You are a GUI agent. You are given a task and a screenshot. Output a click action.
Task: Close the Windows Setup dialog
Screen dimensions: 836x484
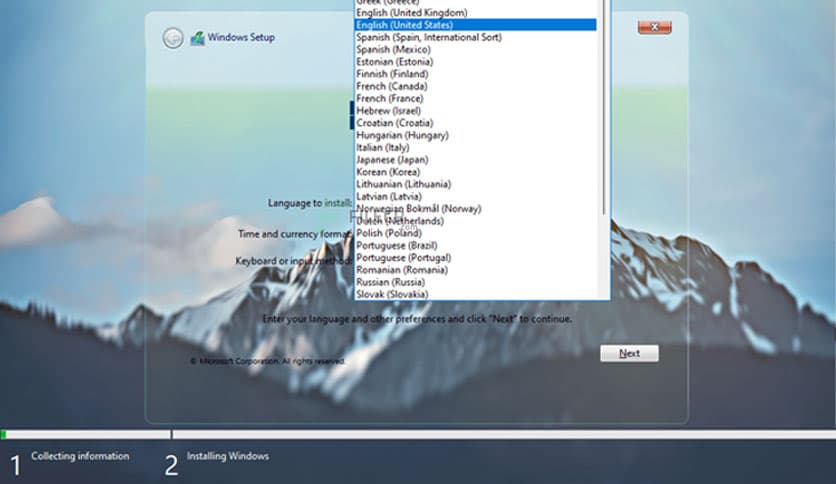click(x=654, y=27)
